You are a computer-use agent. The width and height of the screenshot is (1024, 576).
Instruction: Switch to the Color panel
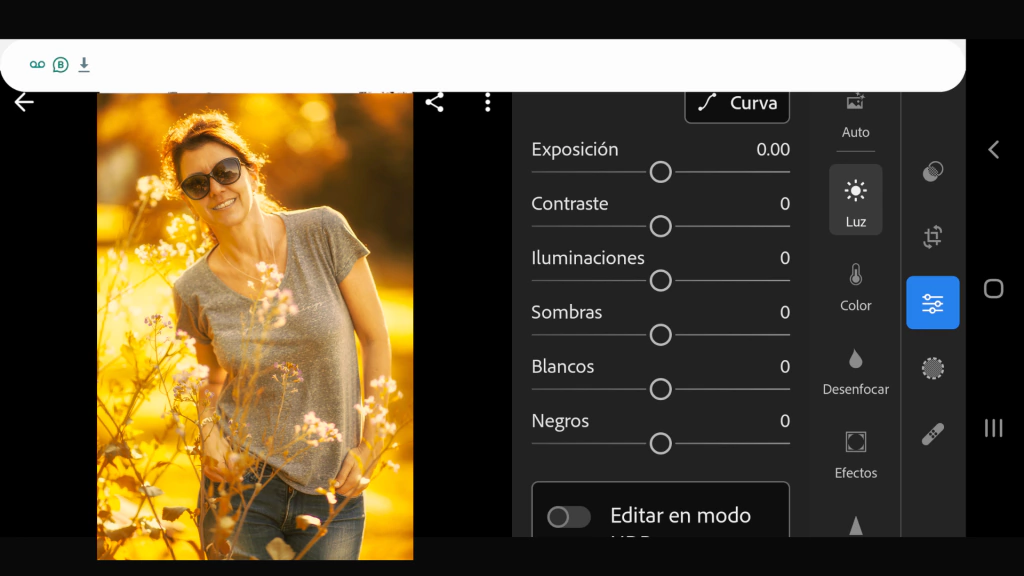pyautogui.click(x=855, y=287)
